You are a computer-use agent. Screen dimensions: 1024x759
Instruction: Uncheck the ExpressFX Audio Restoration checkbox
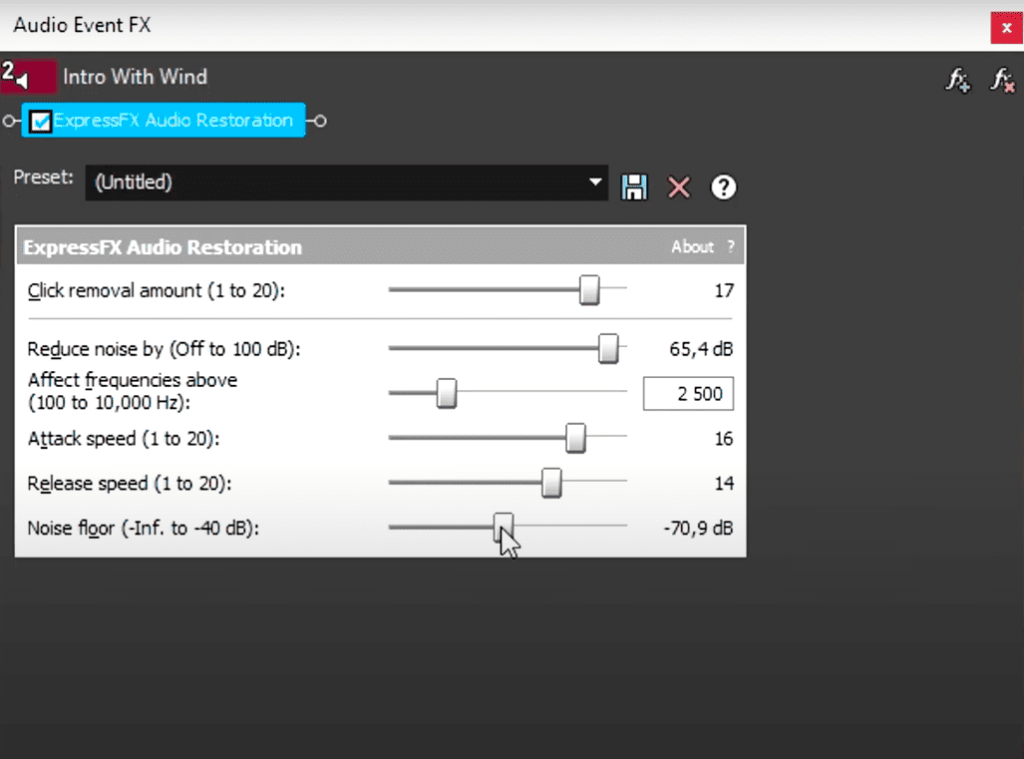tap(40, 121)
